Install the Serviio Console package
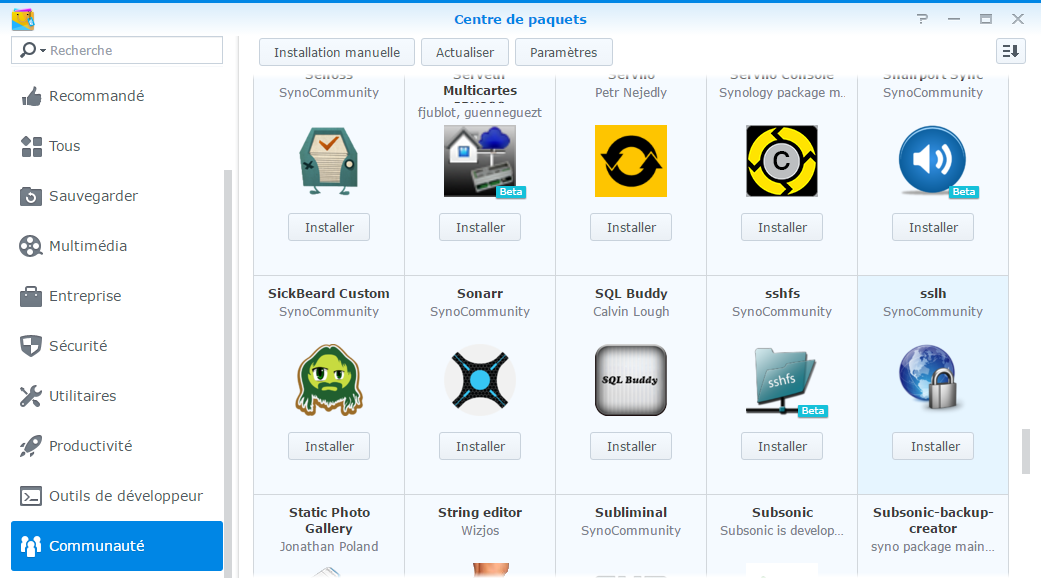This screenshot has width=1041, height=578. [782, 227]
